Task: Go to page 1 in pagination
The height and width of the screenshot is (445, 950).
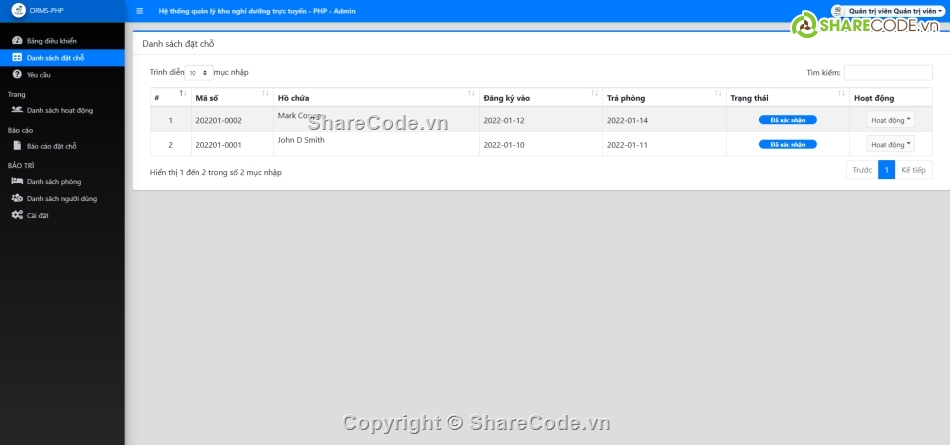Action: [x=886, y=170]
